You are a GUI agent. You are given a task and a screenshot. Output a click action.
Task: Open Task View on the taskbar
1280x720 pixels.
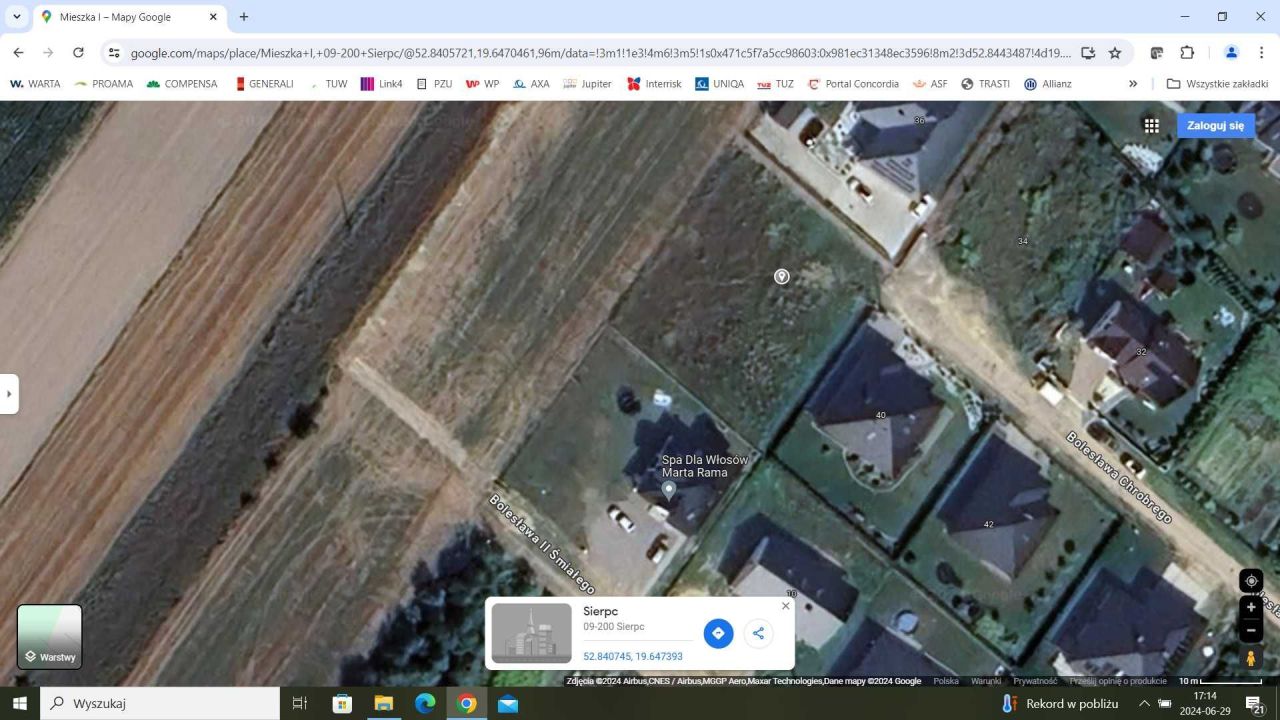[x=299, y=703]
